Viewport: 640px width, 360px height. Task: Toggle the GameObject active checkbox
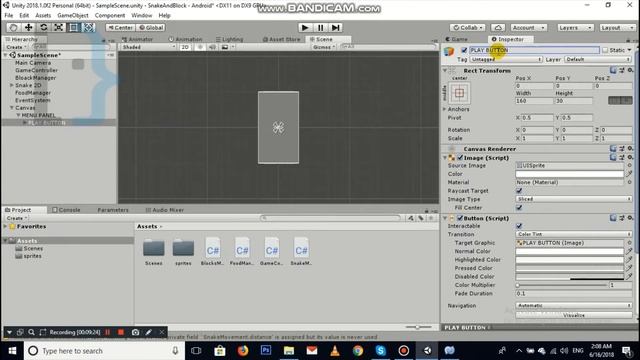coord(464,50)
